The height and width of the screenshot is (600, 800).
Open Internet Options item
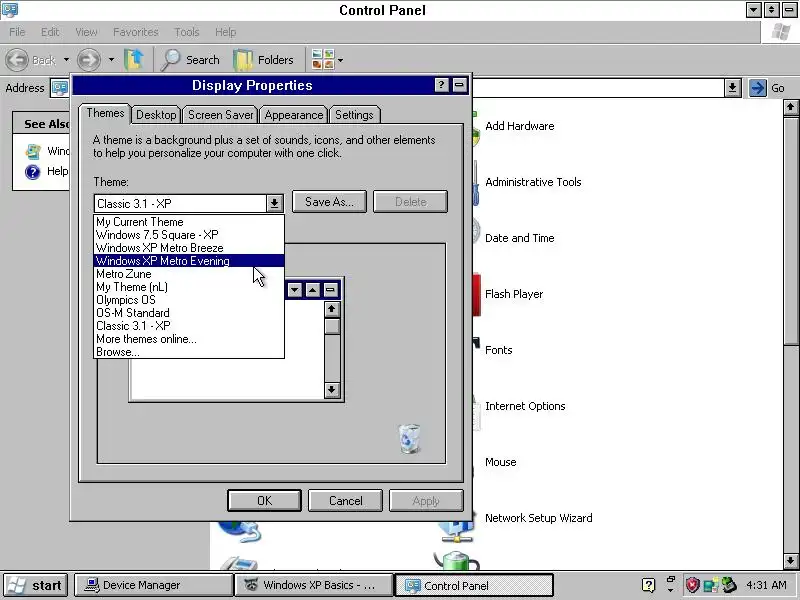(525, 407)
